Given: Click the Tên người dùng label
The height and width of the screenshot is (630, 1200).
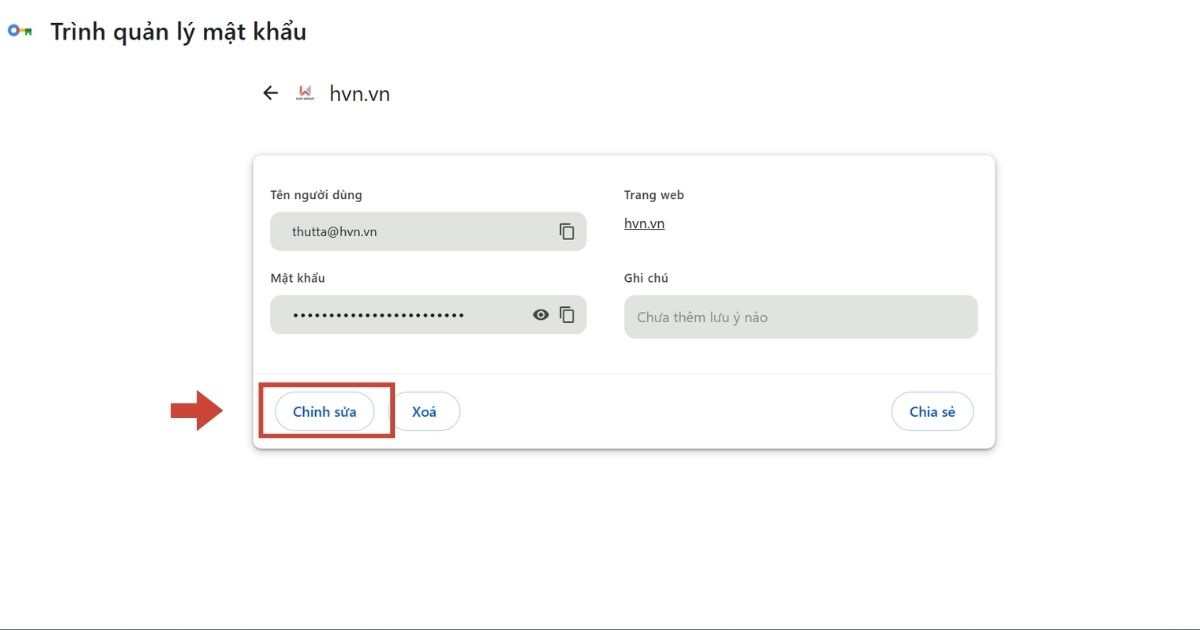Looking at the screenshot, I should tap(316, 195).
